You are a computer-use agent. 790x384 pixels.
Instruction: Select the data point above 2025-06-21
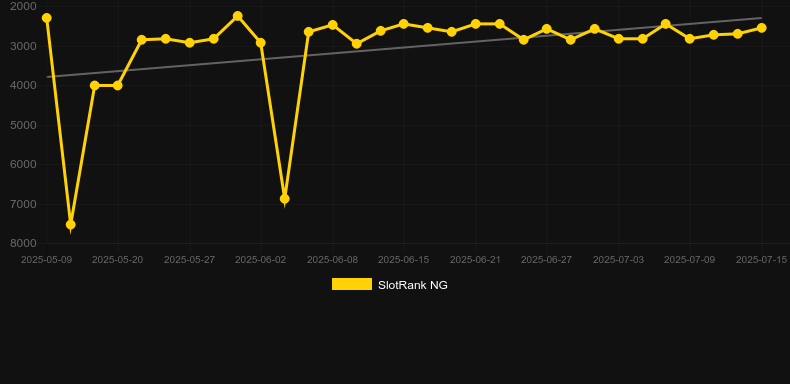pyautogui.click(x=476, y=24)
